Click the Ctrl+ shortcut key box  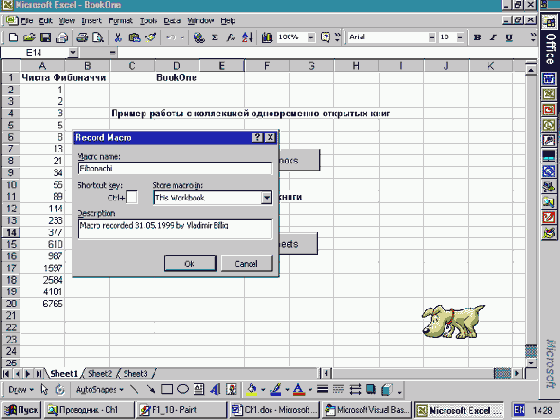[132, 197]
